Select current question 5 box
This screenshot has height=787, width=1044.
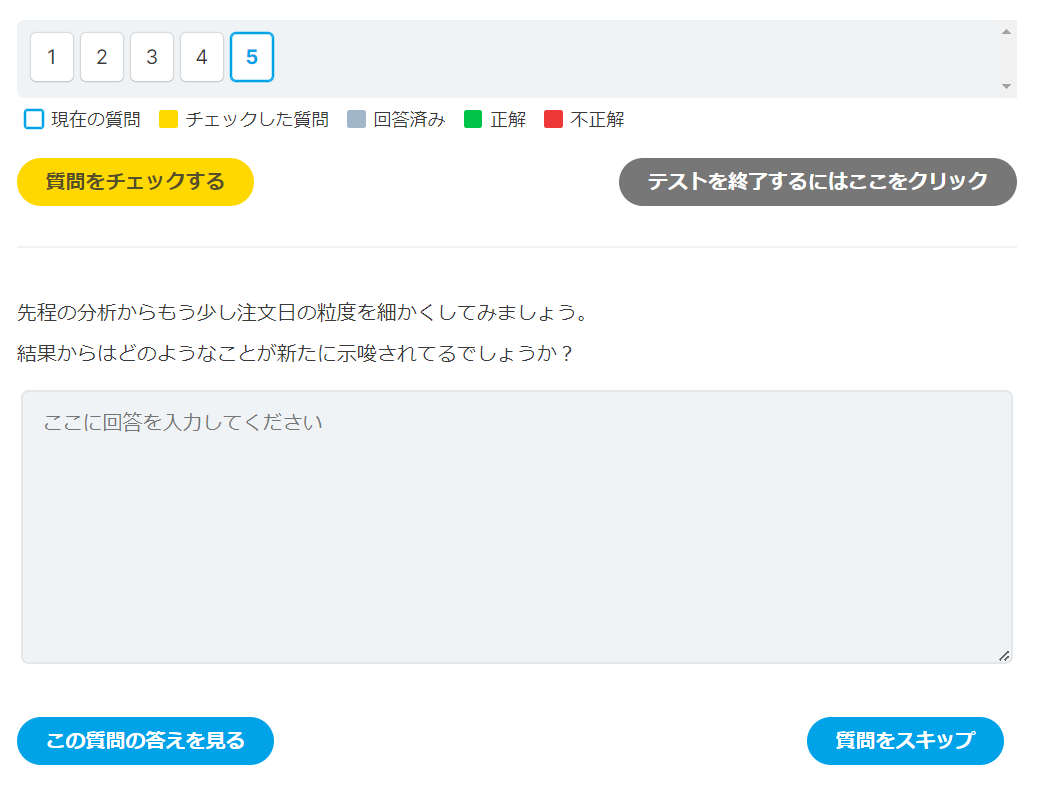pos(252,57)
